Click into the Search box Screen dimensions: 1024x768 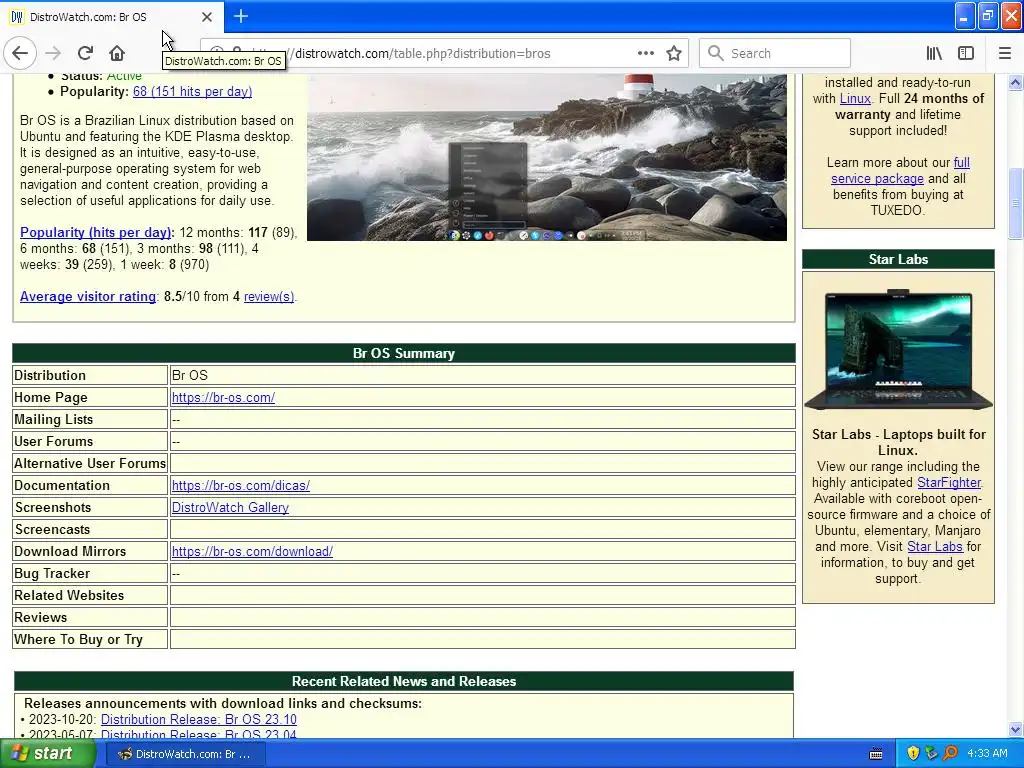click(775, 53)
